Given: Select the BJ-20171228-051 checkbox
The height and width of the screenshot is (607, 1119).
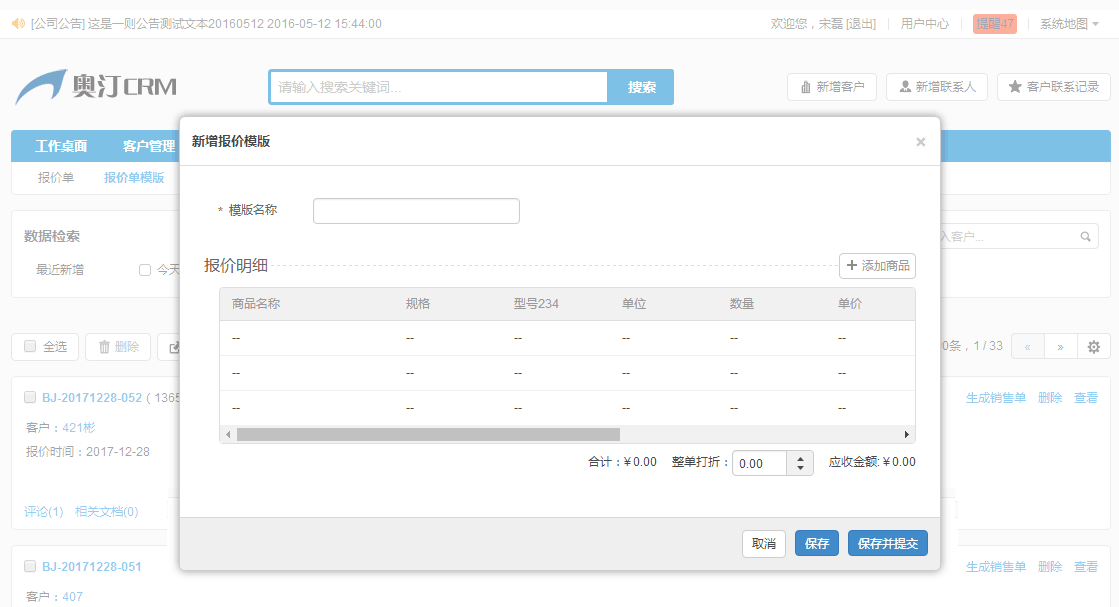Looking at the screenshot, I should point(30,566).
